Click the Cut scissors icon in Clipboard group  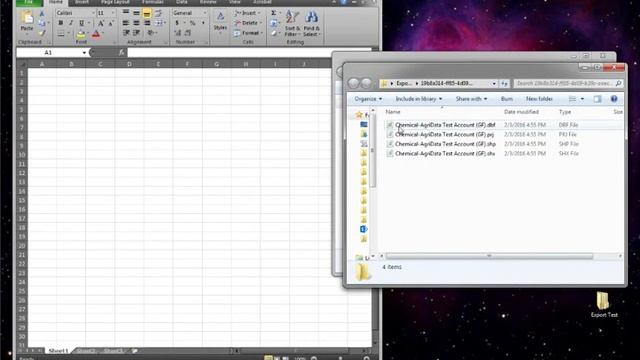tap(42, 13)
